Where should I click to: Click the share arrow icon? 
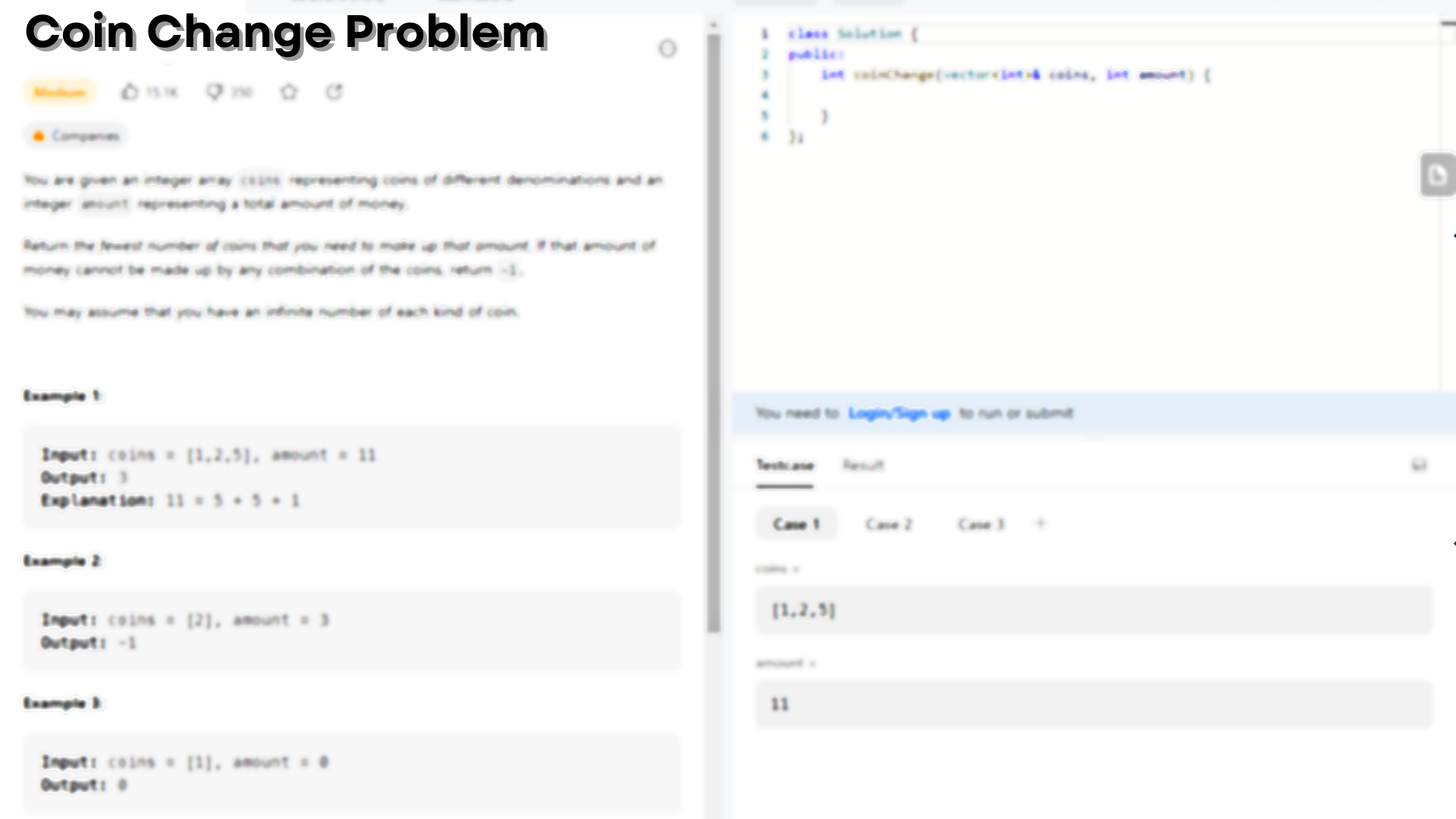(x=334, y=92)
